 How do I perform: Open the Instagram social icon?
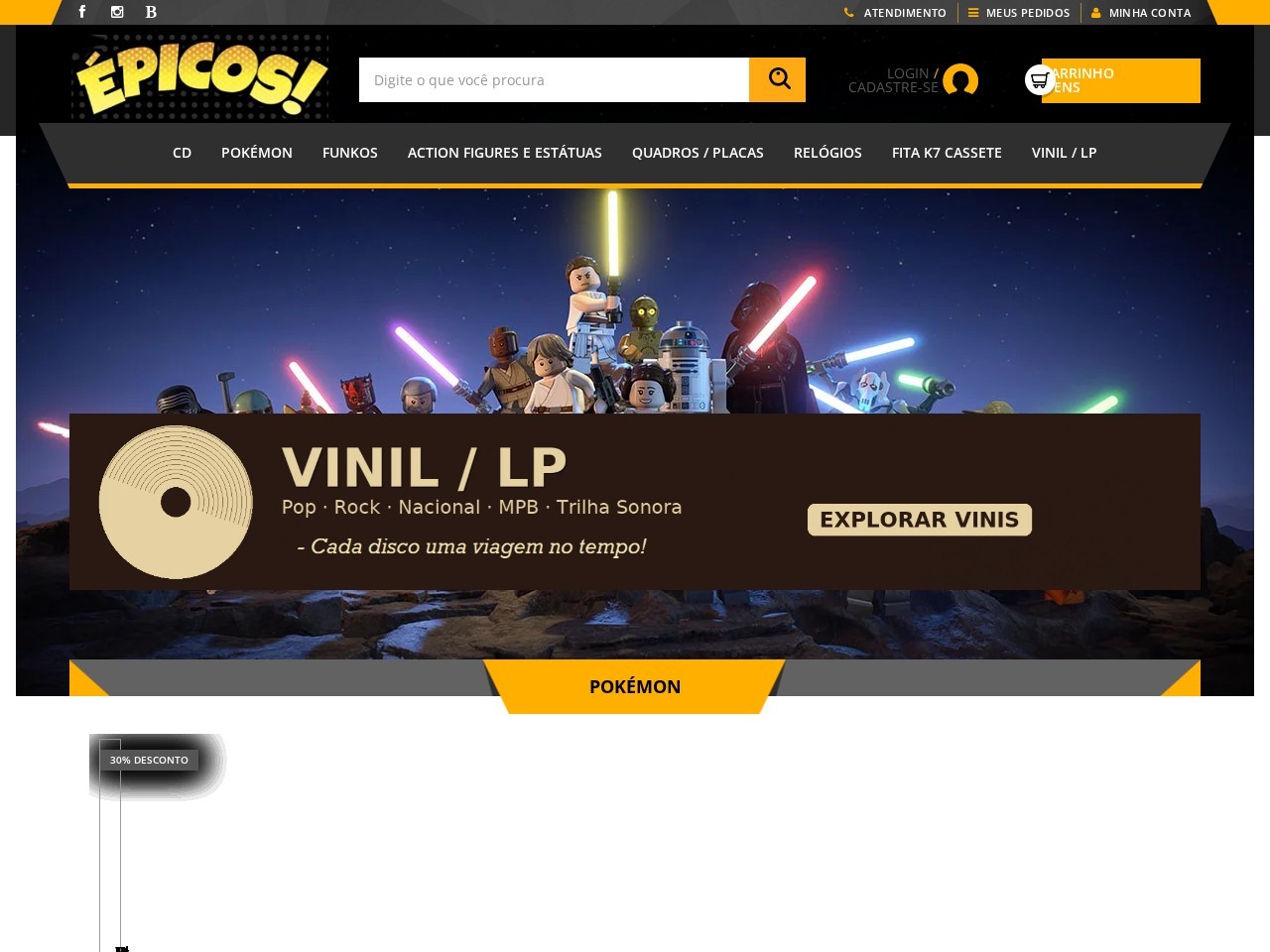tap(117, 12)
